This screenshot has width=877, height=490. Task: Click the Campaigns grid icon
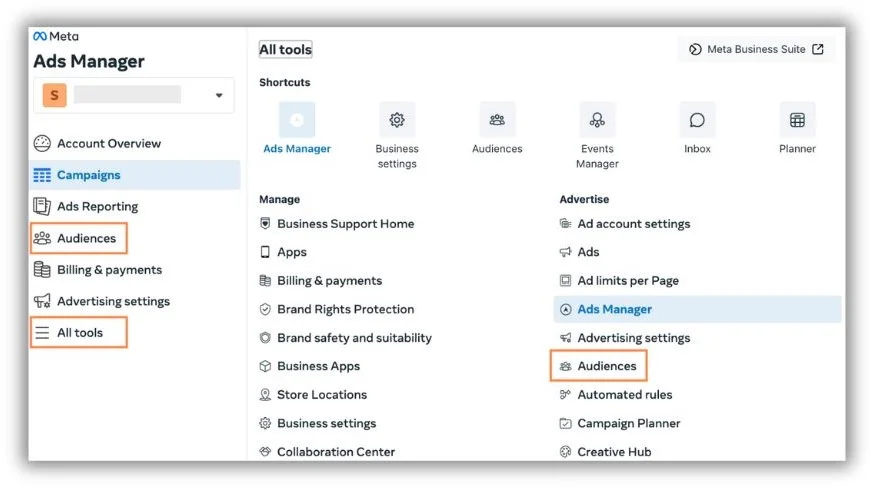tap(42, 175)
